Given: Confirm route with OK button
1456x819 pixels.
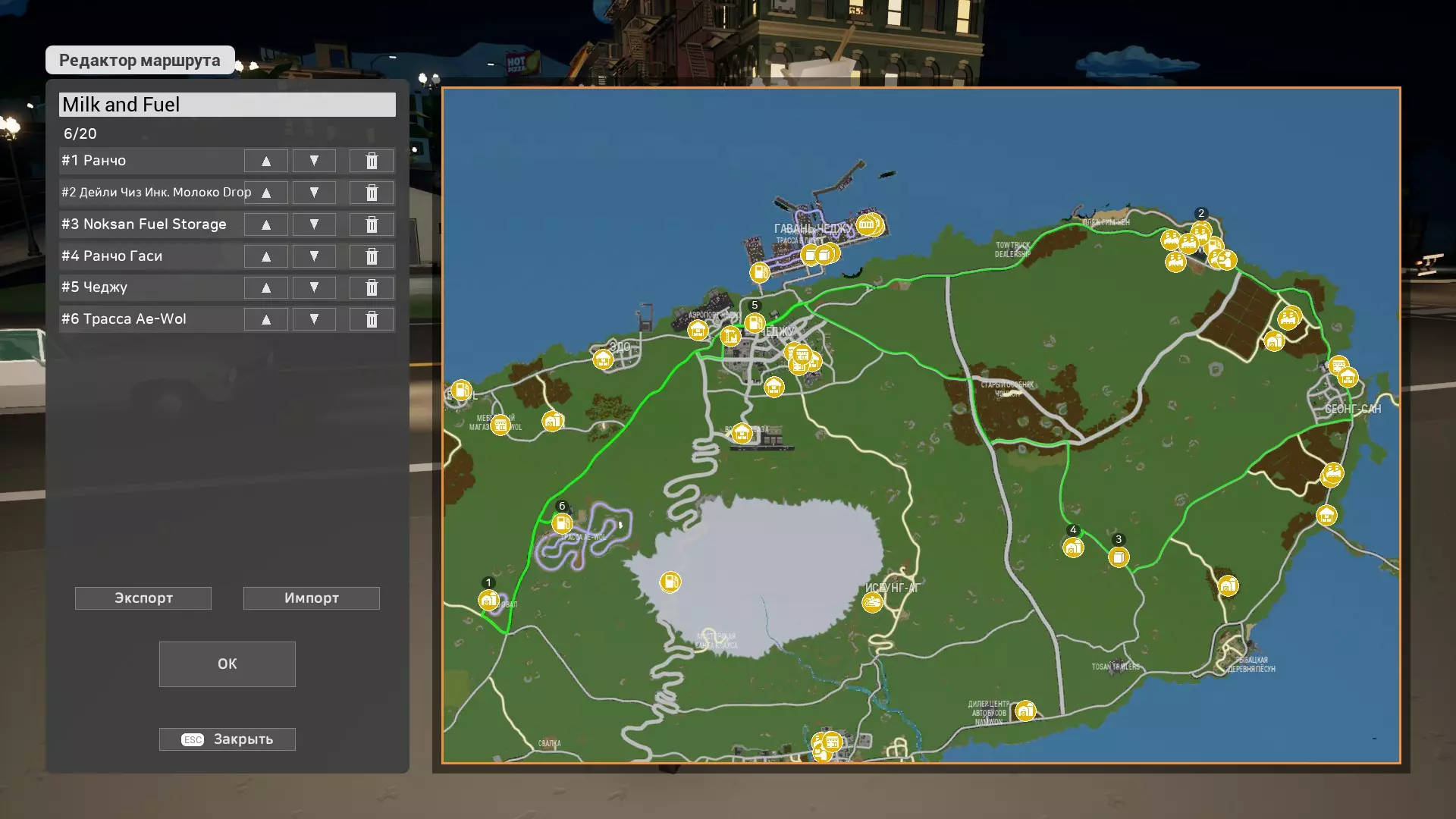Looking at the screenshot, I should [x=227, y=664].
